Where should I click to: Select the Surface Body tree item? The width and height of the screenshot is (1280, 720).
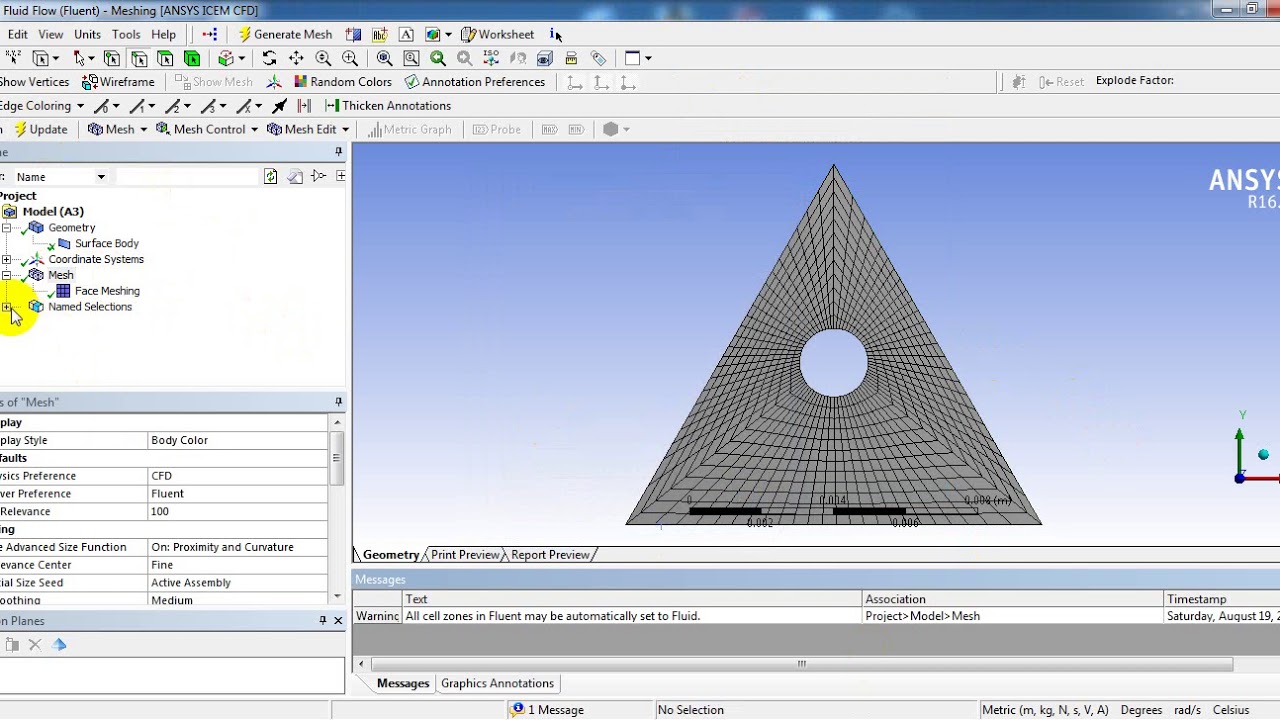click(106, 243)
